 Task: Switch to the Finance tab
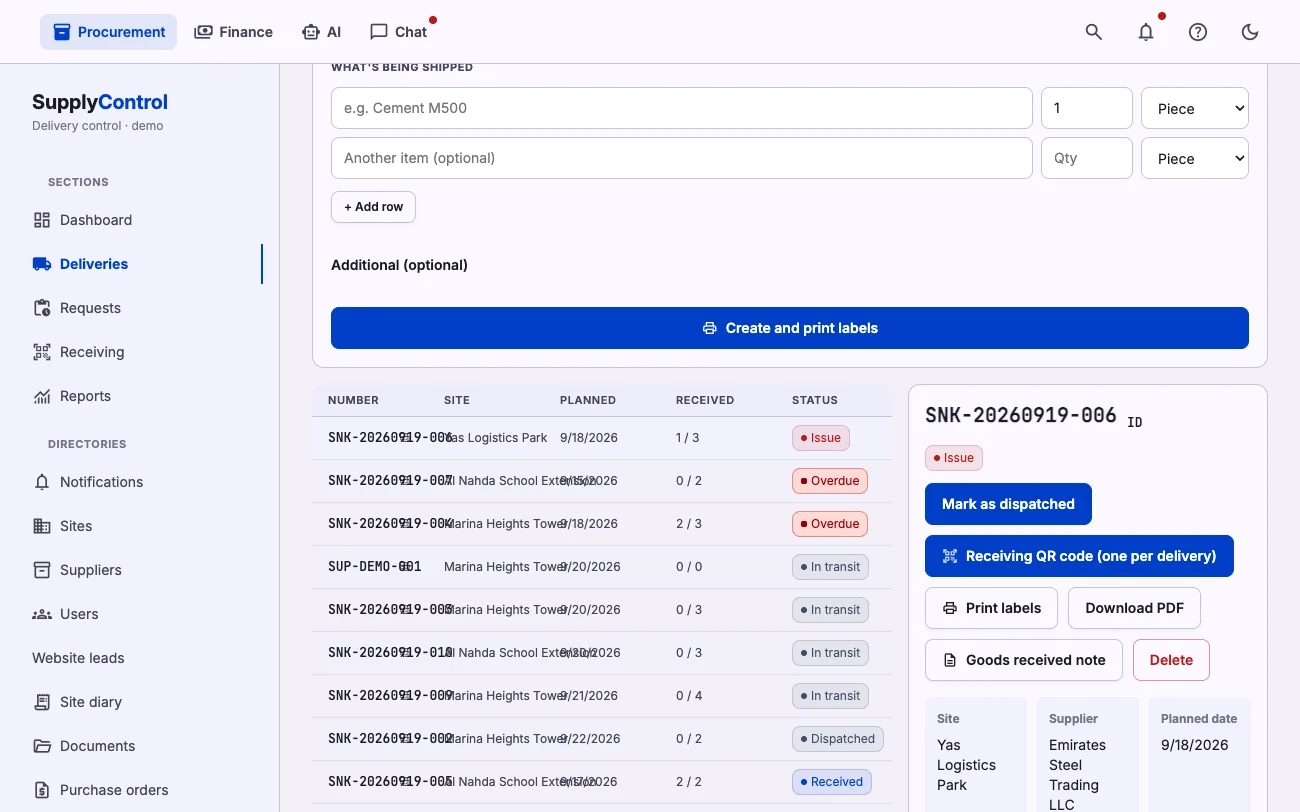point(233,32)
